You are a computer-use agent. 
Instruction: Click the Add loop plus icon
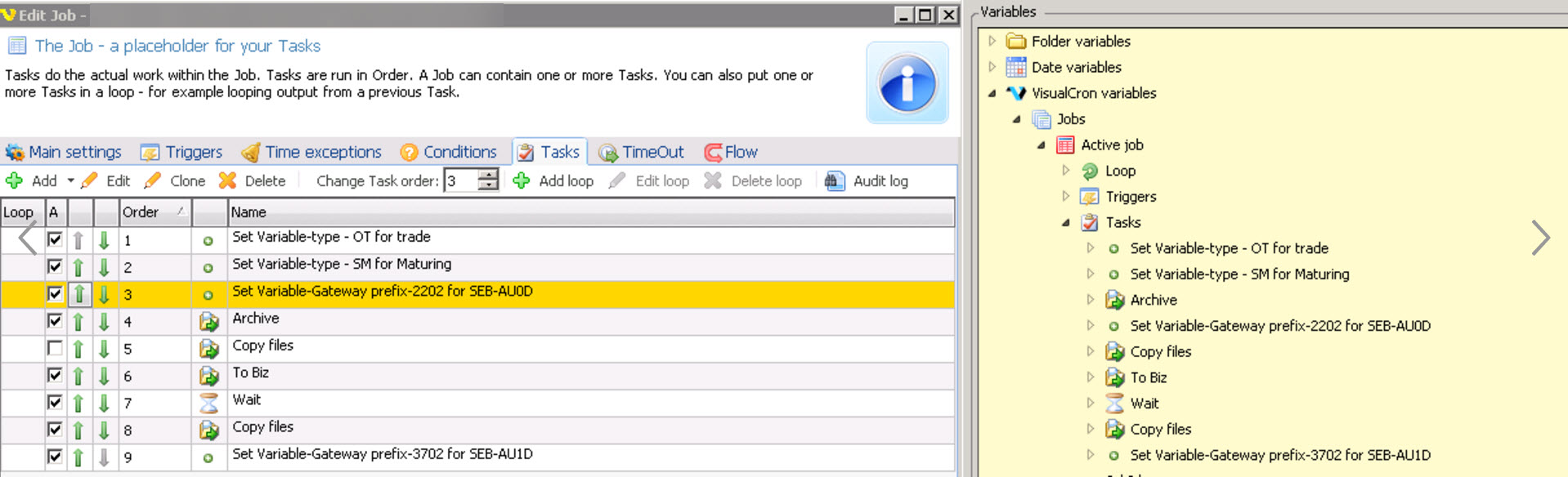click(x=522, y=181)
